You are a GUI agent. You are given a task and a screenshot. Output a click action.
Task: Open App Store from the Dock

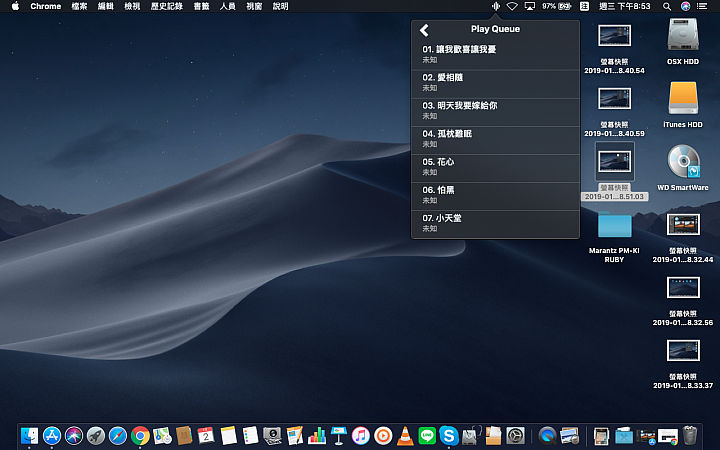pos(51,435)
